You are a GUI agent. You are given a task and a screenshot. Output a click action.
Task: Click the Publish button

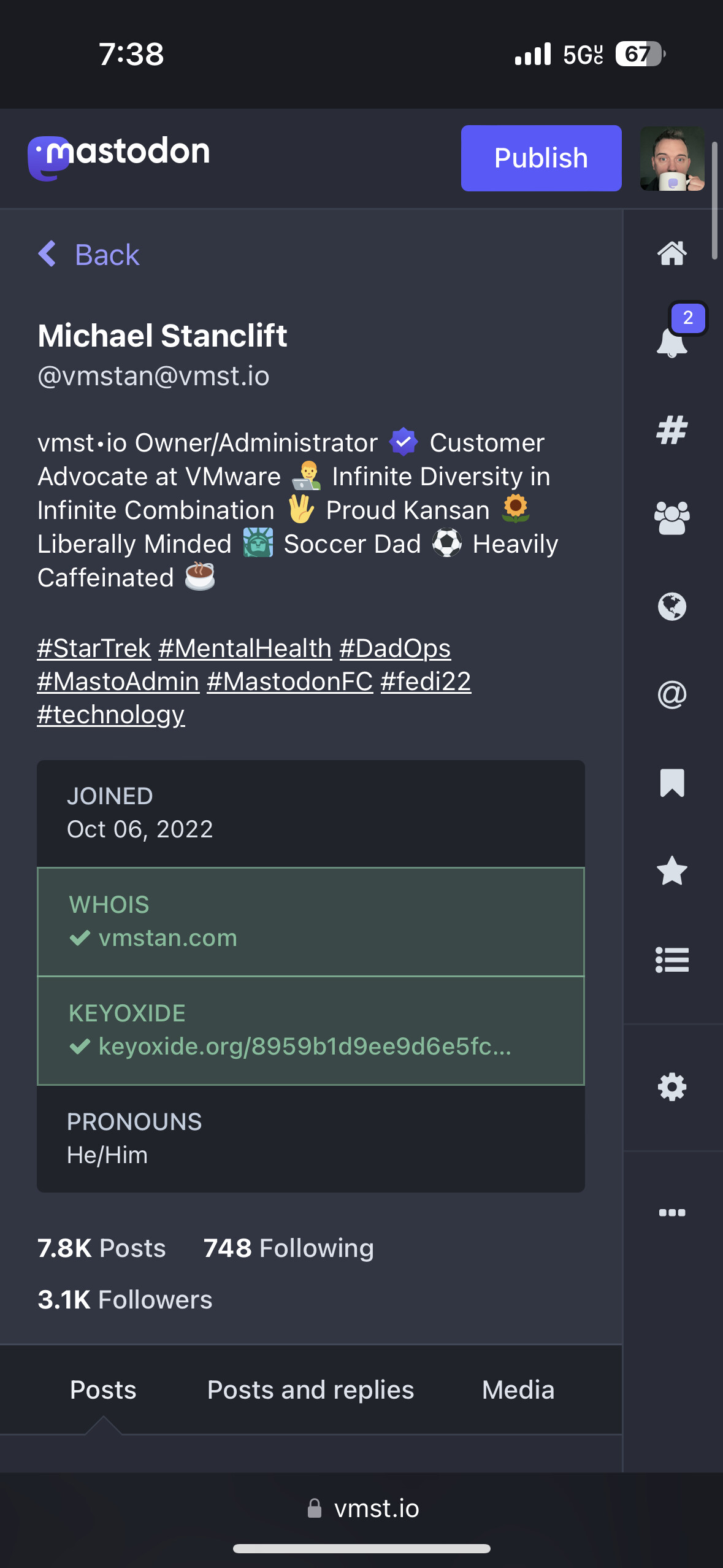tap(541, 158)
